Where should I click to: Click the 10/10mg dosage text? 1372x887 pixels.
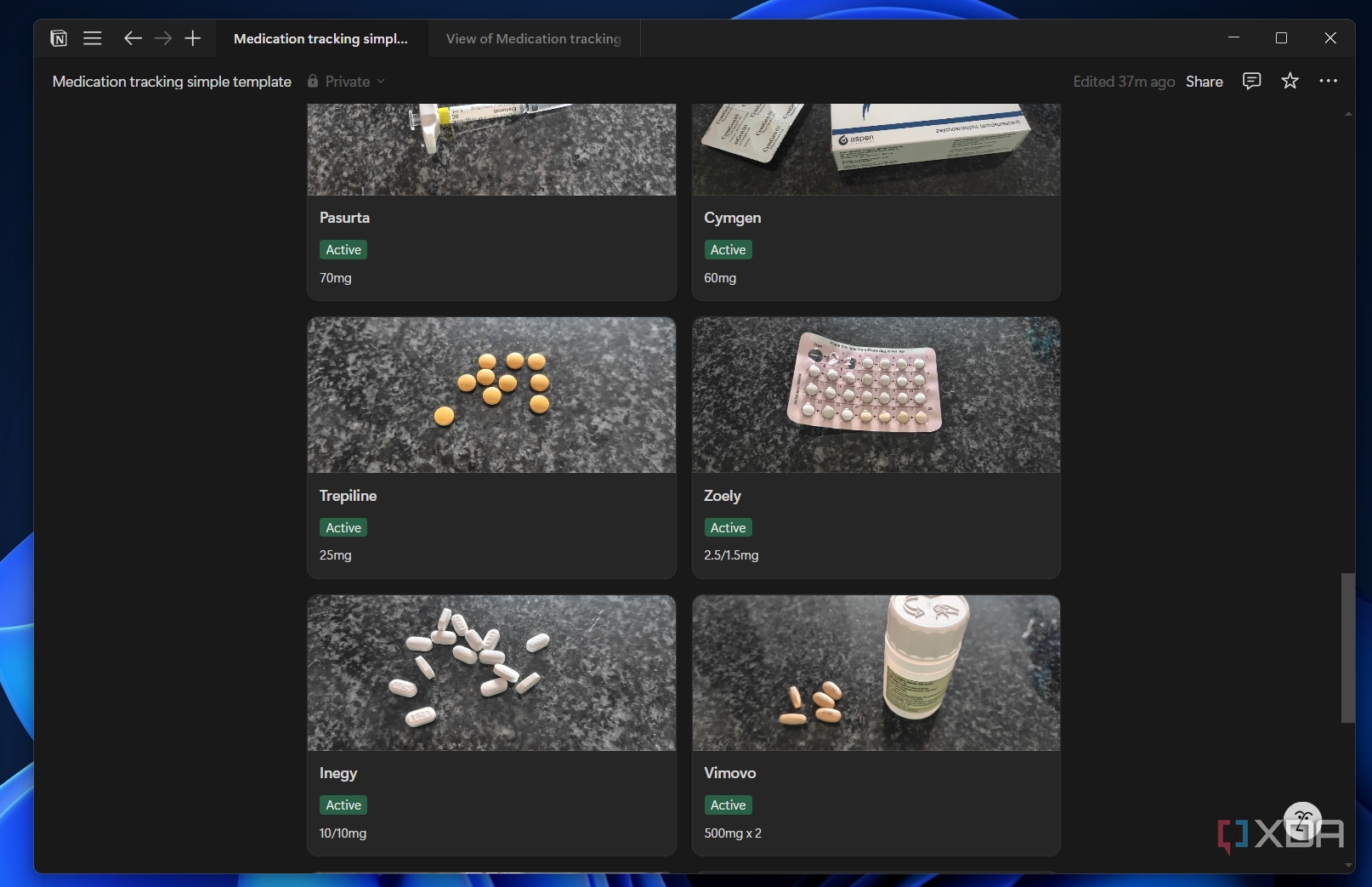tap(343, 833)
